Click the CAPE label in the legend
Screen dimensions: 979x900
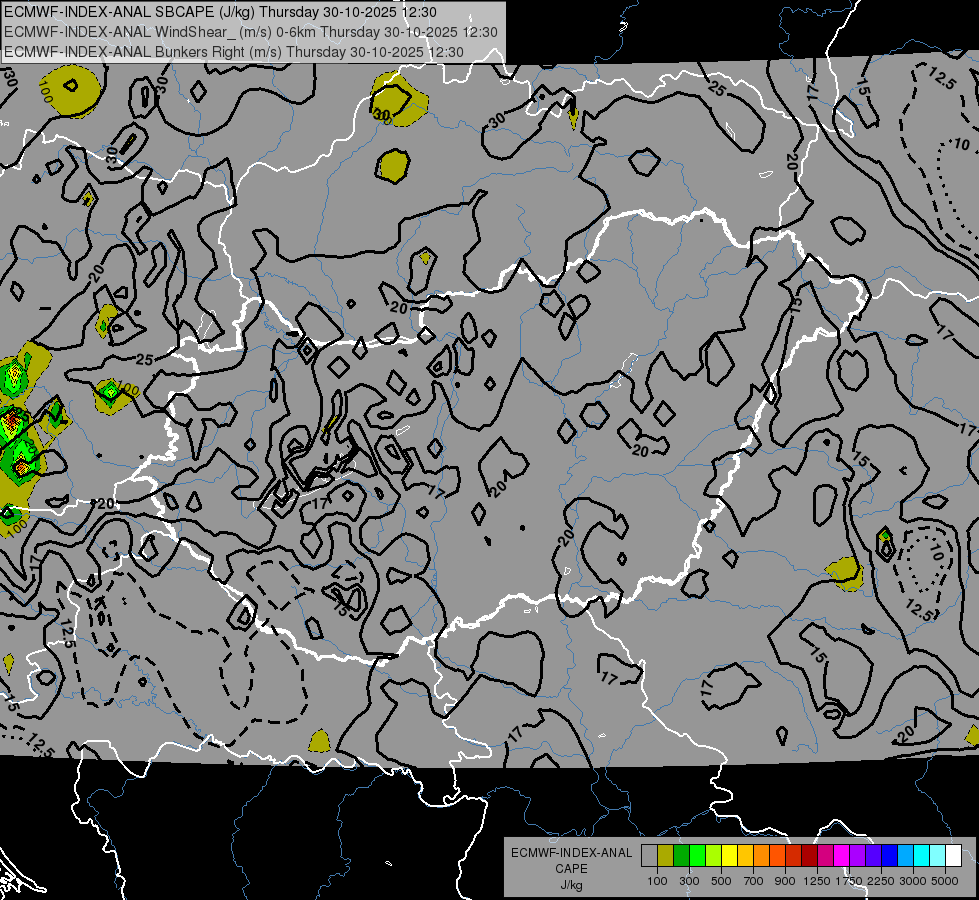click(x=571, y=868)
